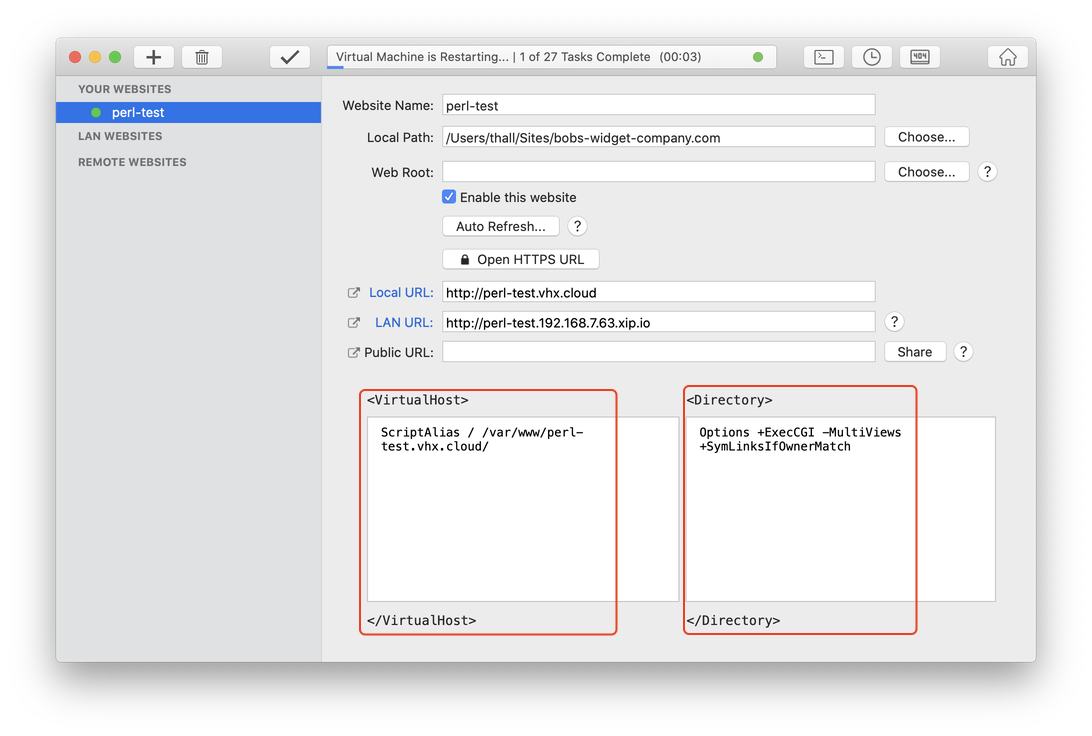Follow the LAN URL link label

(404, 323)
